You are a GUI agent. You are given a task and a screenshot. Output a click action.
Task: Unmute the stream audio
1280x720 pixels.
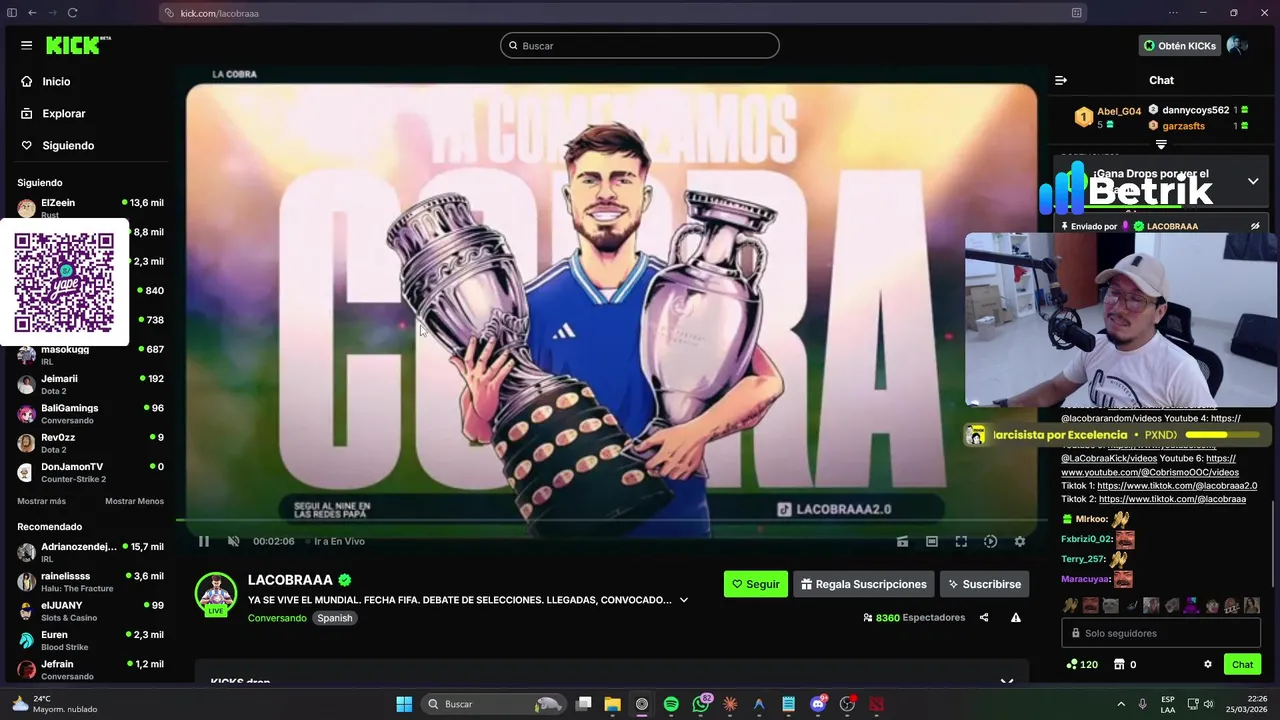click(233, 541)
